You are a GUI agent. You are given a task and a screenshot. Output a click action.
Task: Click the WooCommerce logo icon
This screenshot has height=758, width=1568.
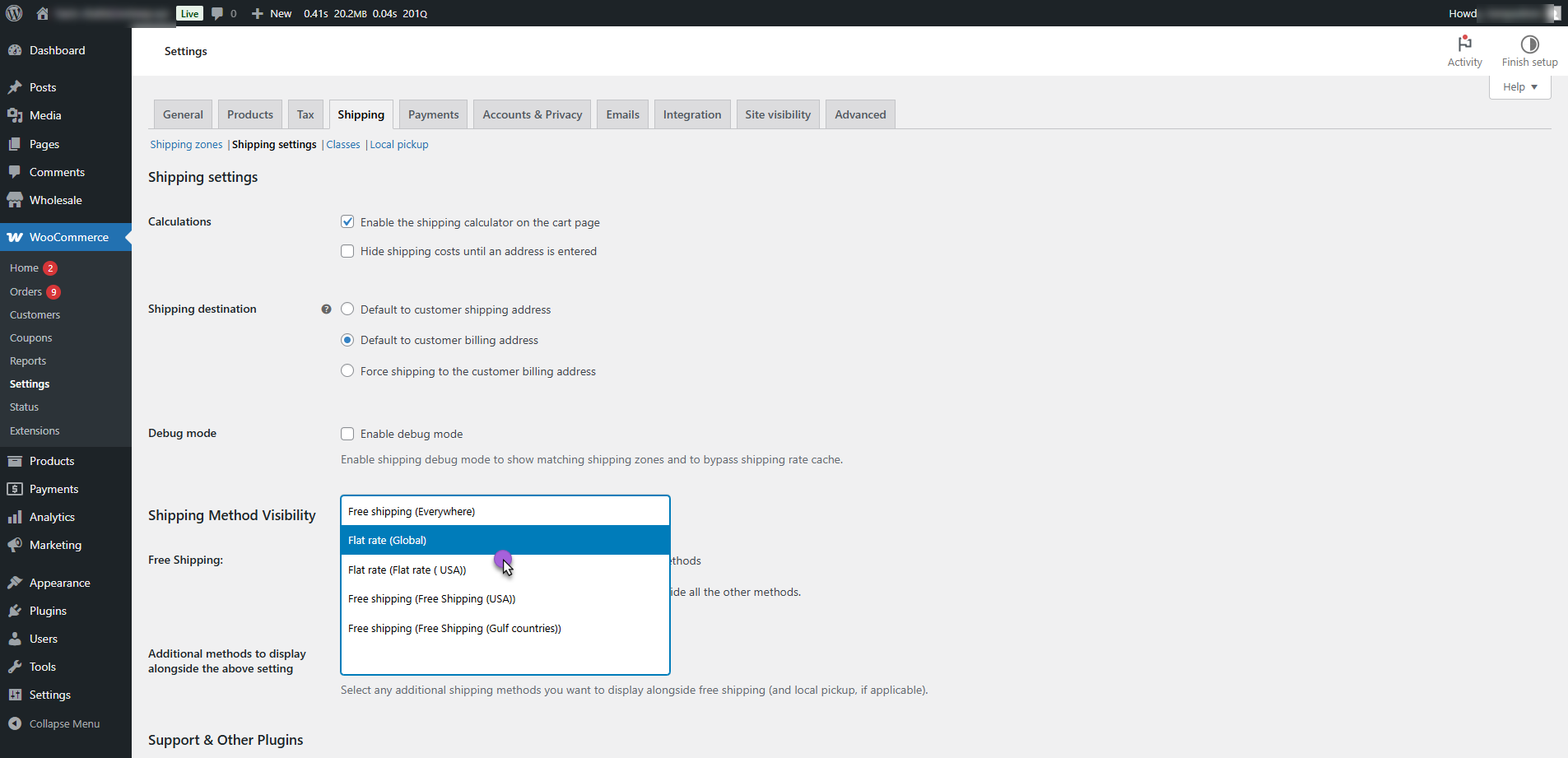click(x=15, y=237)
